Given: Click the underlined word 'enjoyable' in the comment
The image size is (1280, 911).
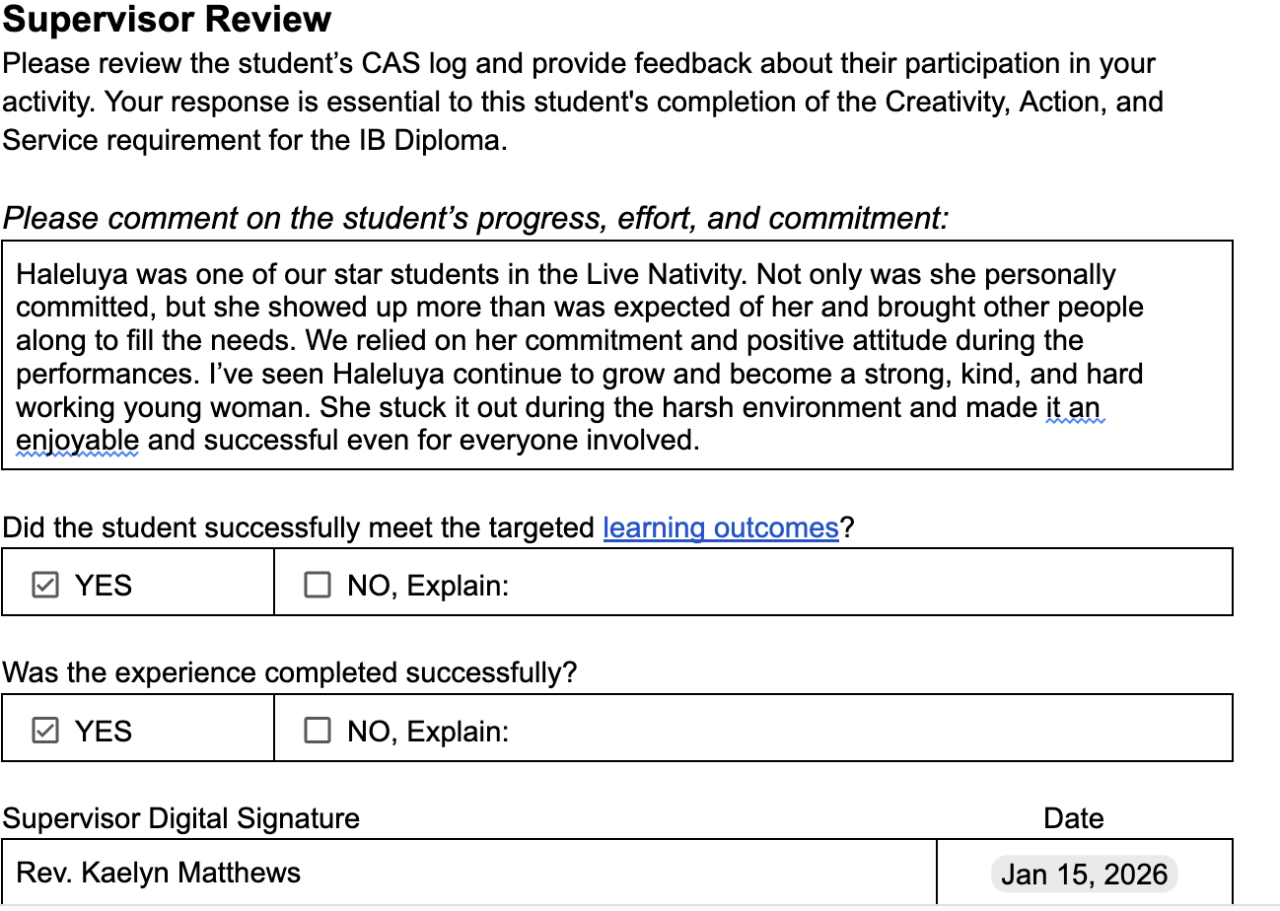Looking at the screenshot, I should [78, 441].
